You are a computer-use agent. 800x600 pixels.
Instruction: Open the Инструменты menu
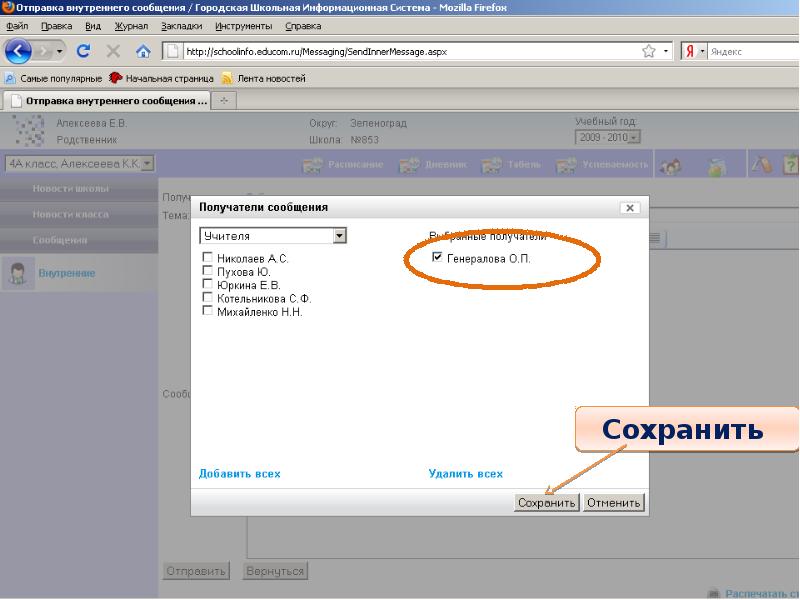tap(242, 26)
